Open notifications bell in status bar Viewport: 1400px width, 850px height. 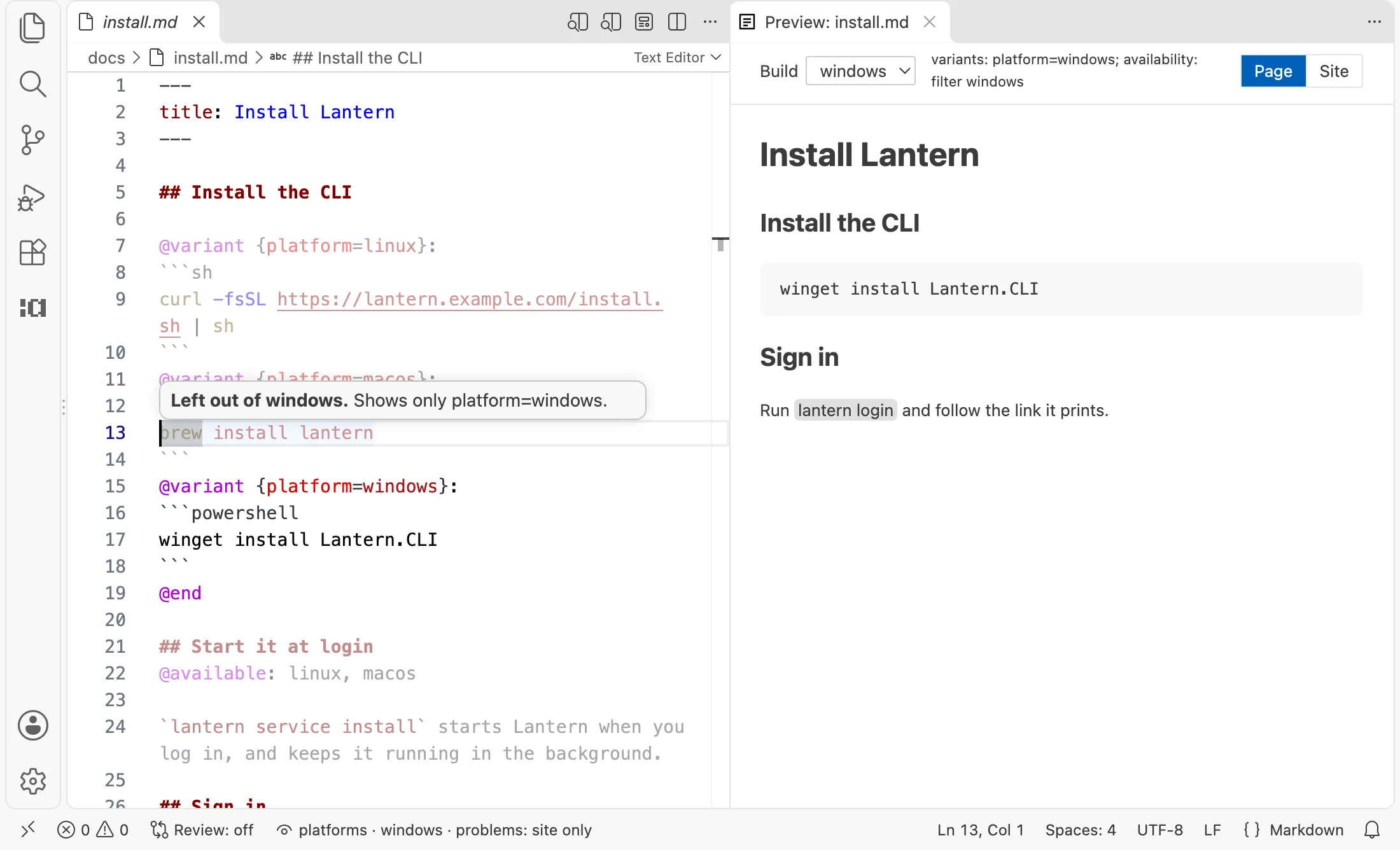point(1372,830)
